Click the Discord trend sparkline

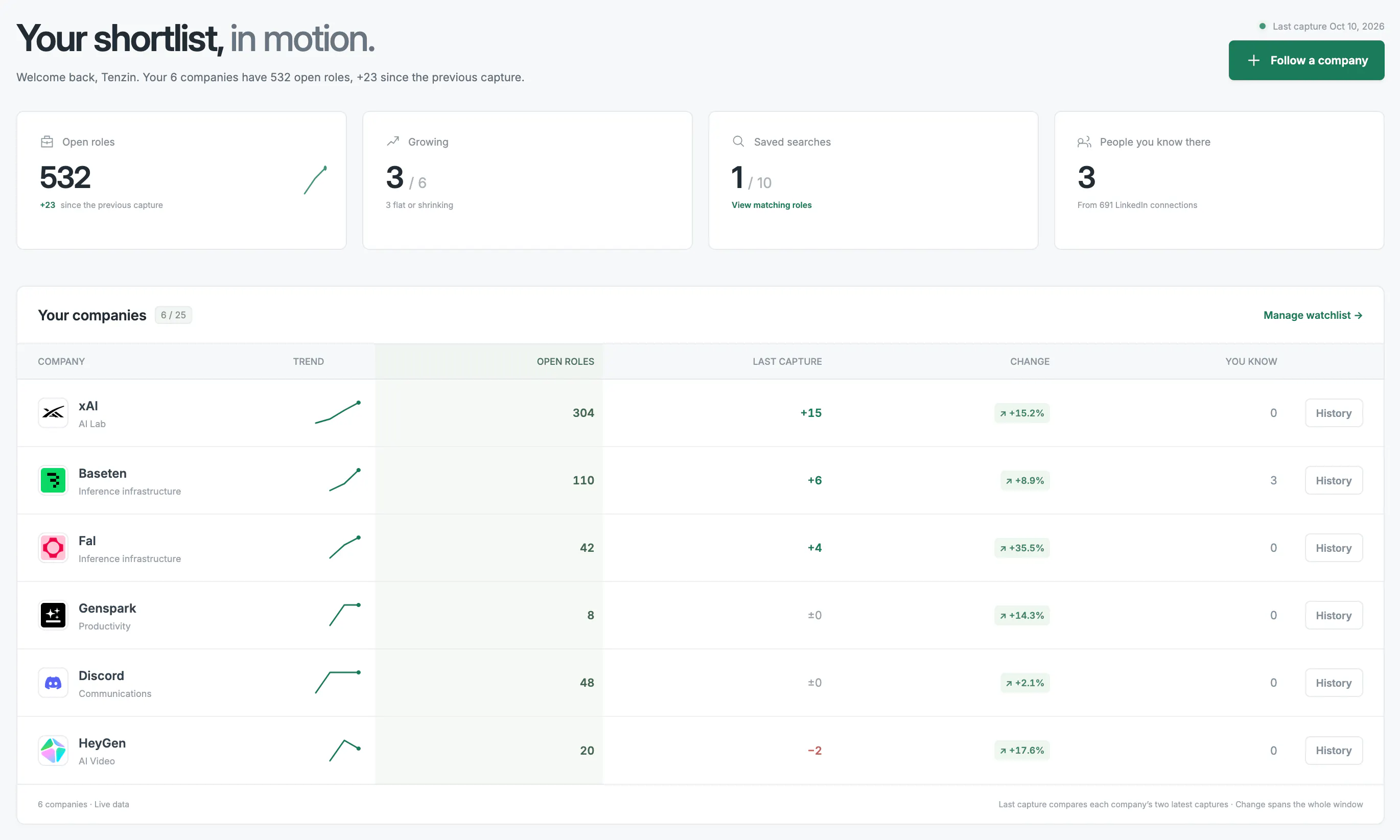338,683
